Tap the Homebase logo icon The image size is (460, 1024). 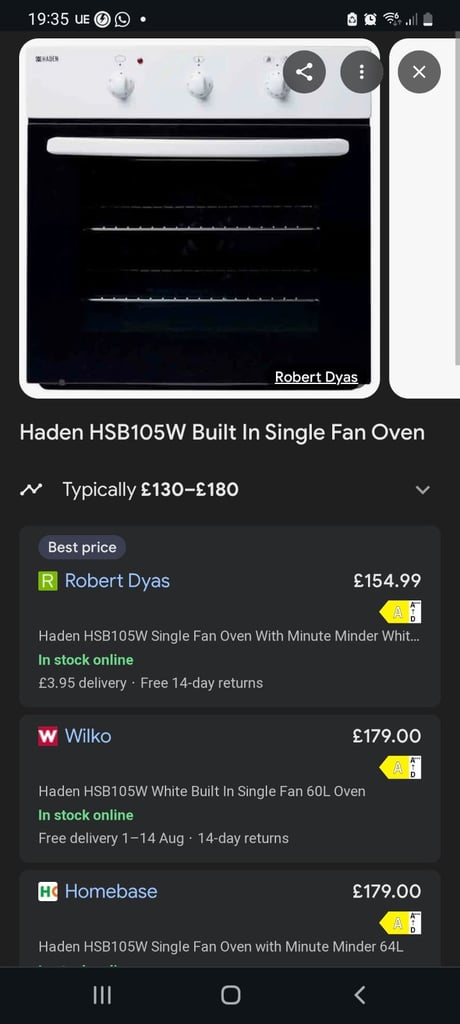(x=48, y=891)
